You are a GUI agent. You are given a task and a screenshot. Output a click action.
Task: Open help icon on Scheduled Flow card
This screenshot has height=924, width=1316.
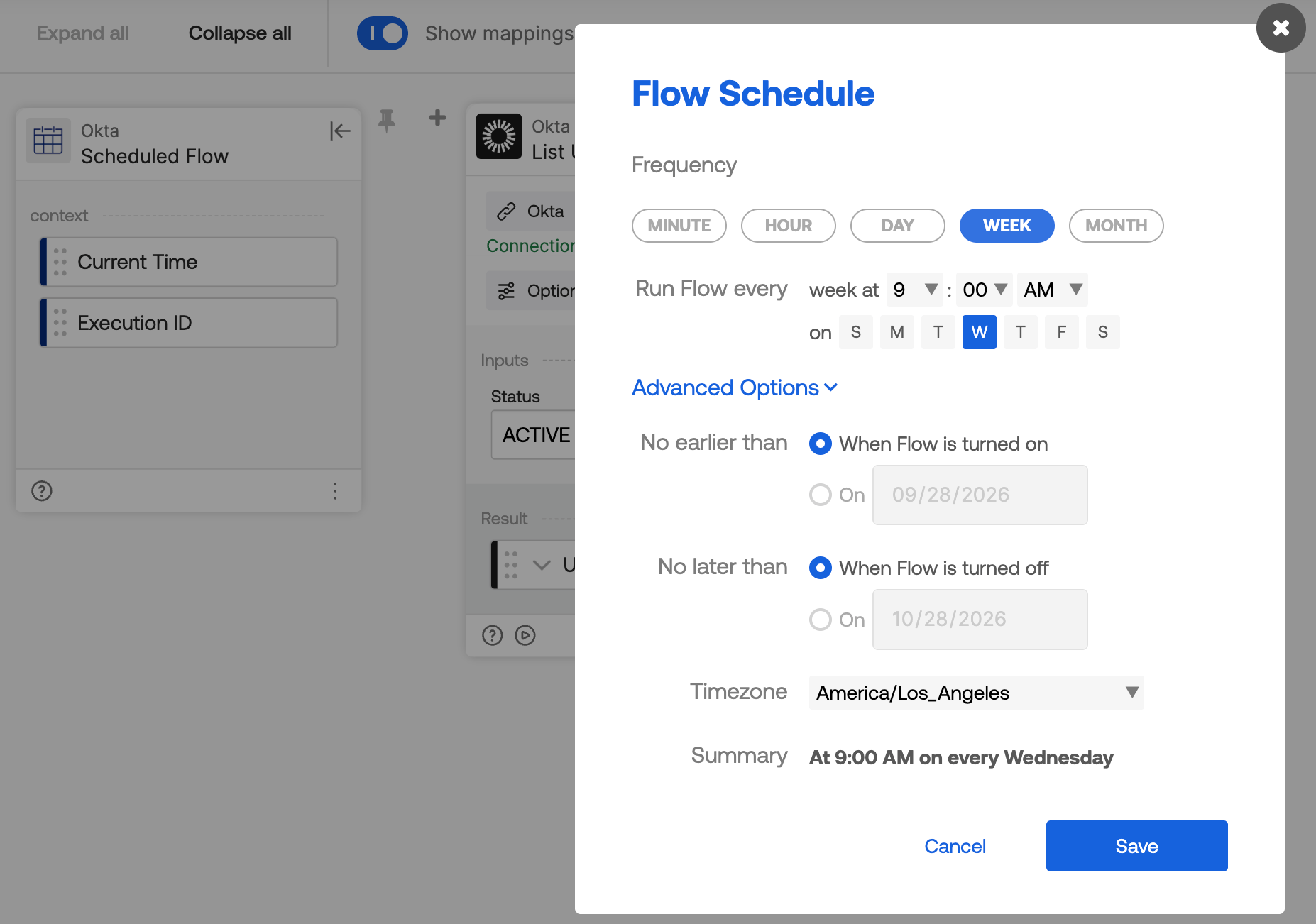[x=42, y=490]
